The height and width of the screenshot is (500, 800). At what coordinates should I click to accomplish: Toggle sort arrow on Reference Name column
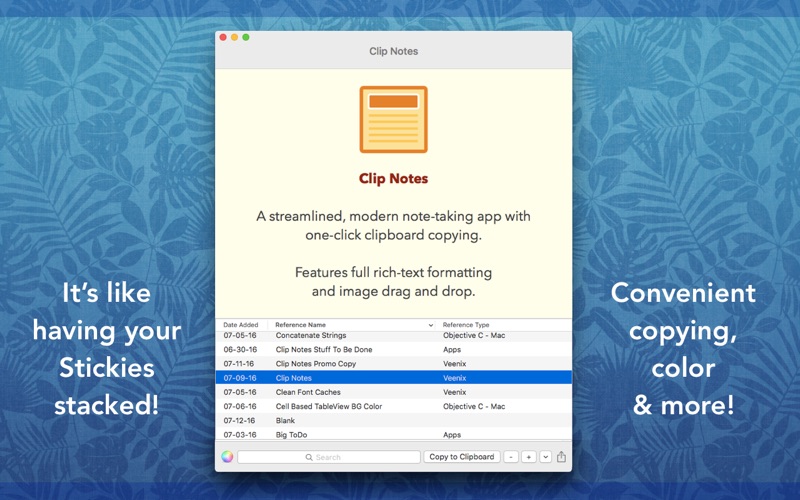pyautogui.click(x=431, y=325)
